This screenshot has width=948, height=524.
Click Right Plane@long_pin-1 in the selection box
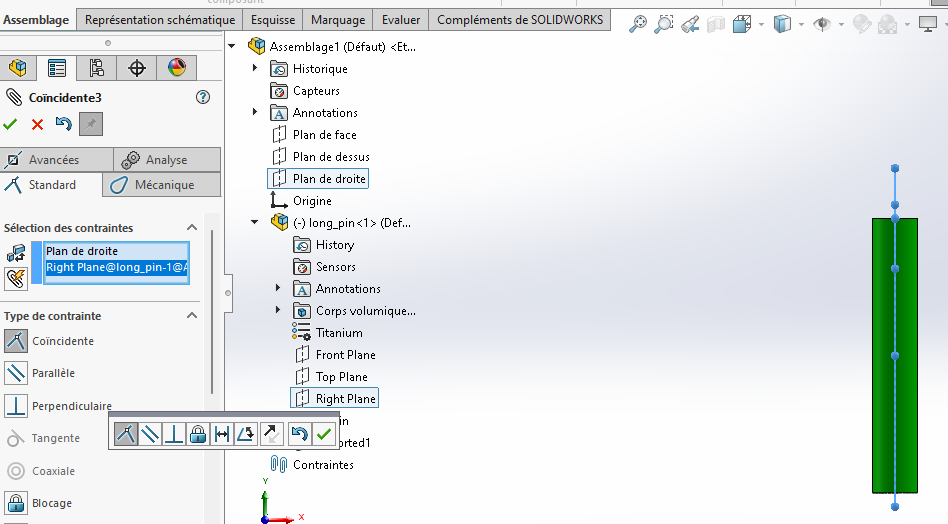(x=116, y=268)
